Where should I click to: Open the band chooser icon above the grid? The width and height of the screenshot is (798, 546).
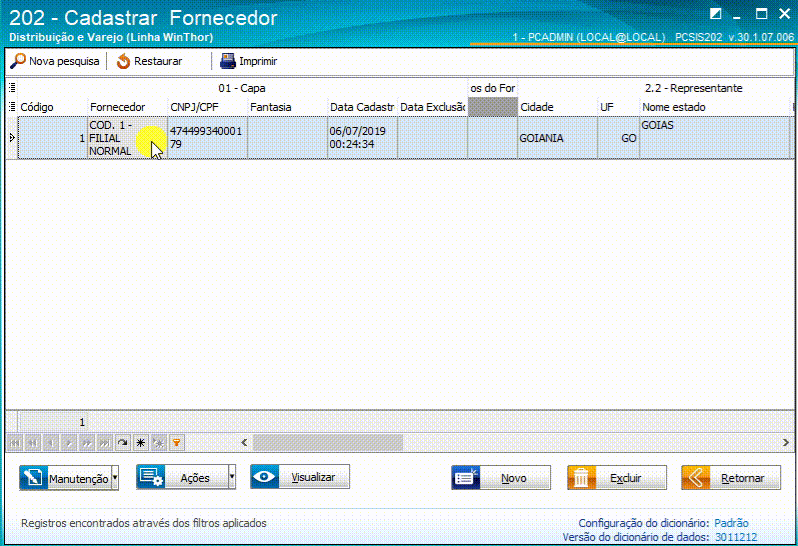(12, 88)
